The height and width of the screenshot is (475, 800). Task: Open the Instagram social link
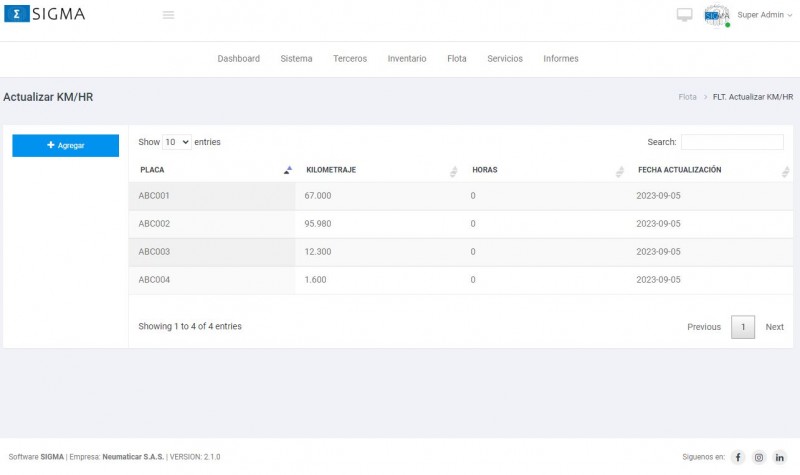759,457
